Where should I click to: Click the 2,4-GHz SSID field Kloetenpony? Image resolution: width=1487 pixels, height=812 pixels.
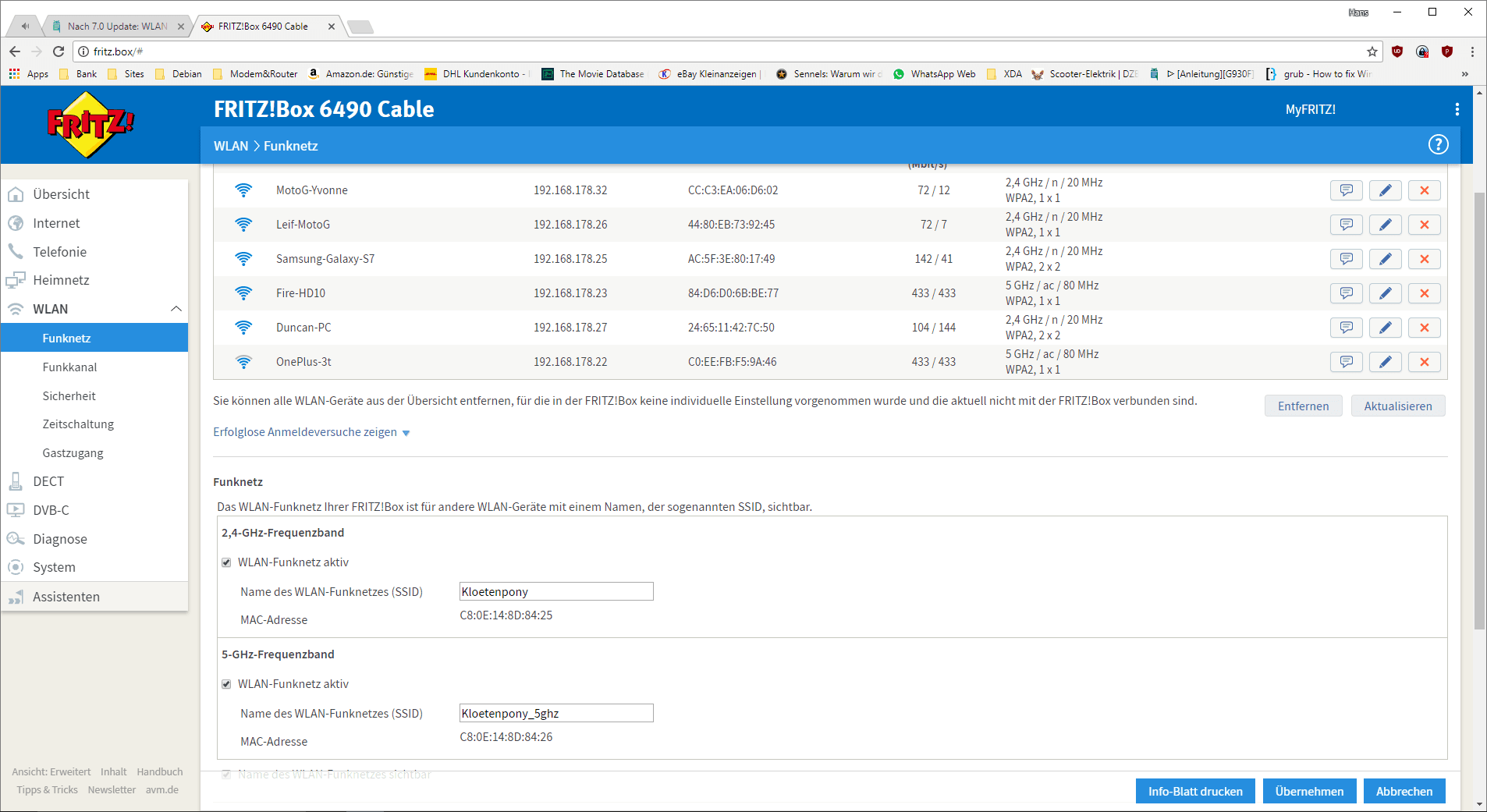(556, 591)
